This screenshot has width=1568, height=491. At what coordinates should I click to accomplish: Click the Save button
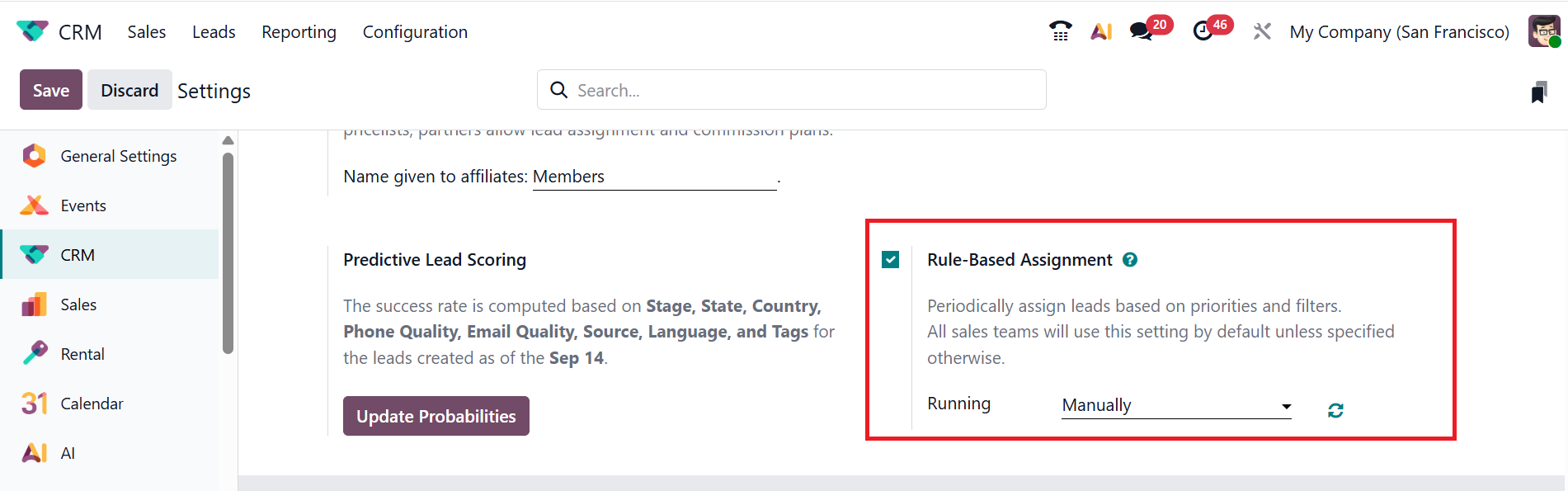pos(50,90)
